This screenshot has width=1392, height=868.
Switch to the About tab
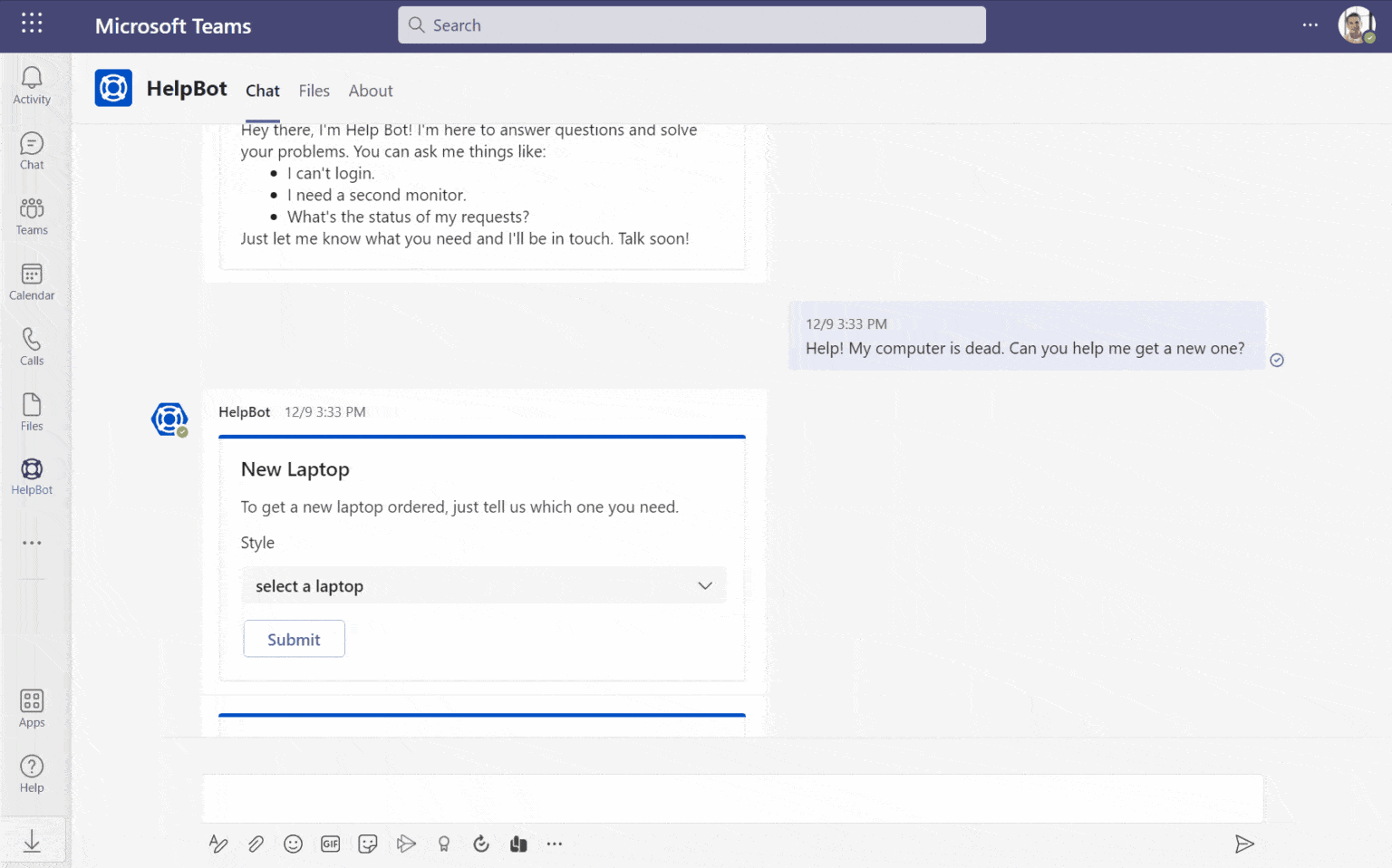pyautogui.click(x=371, y=91)
